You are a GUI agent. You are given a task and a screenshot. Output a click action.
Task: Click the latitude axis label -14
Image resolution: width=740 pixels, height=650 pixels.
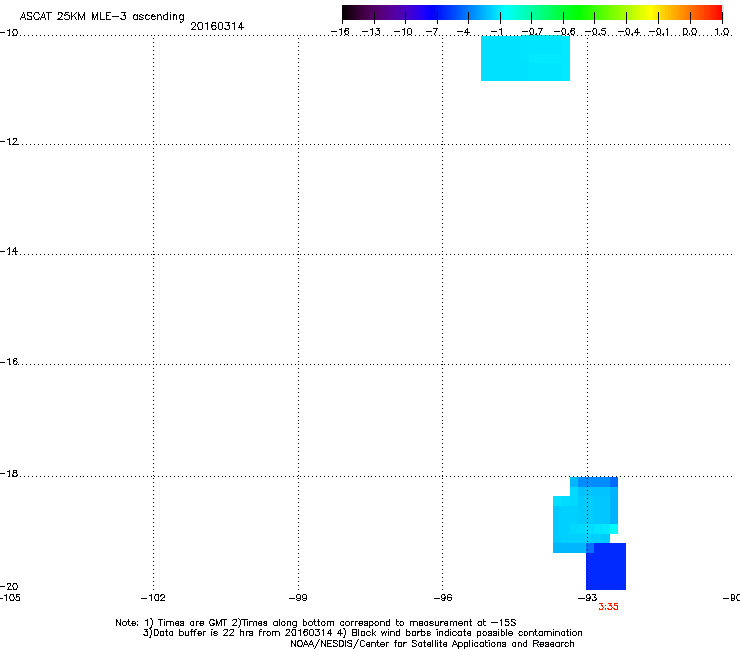pyautogui.click(x=9, y=251)
